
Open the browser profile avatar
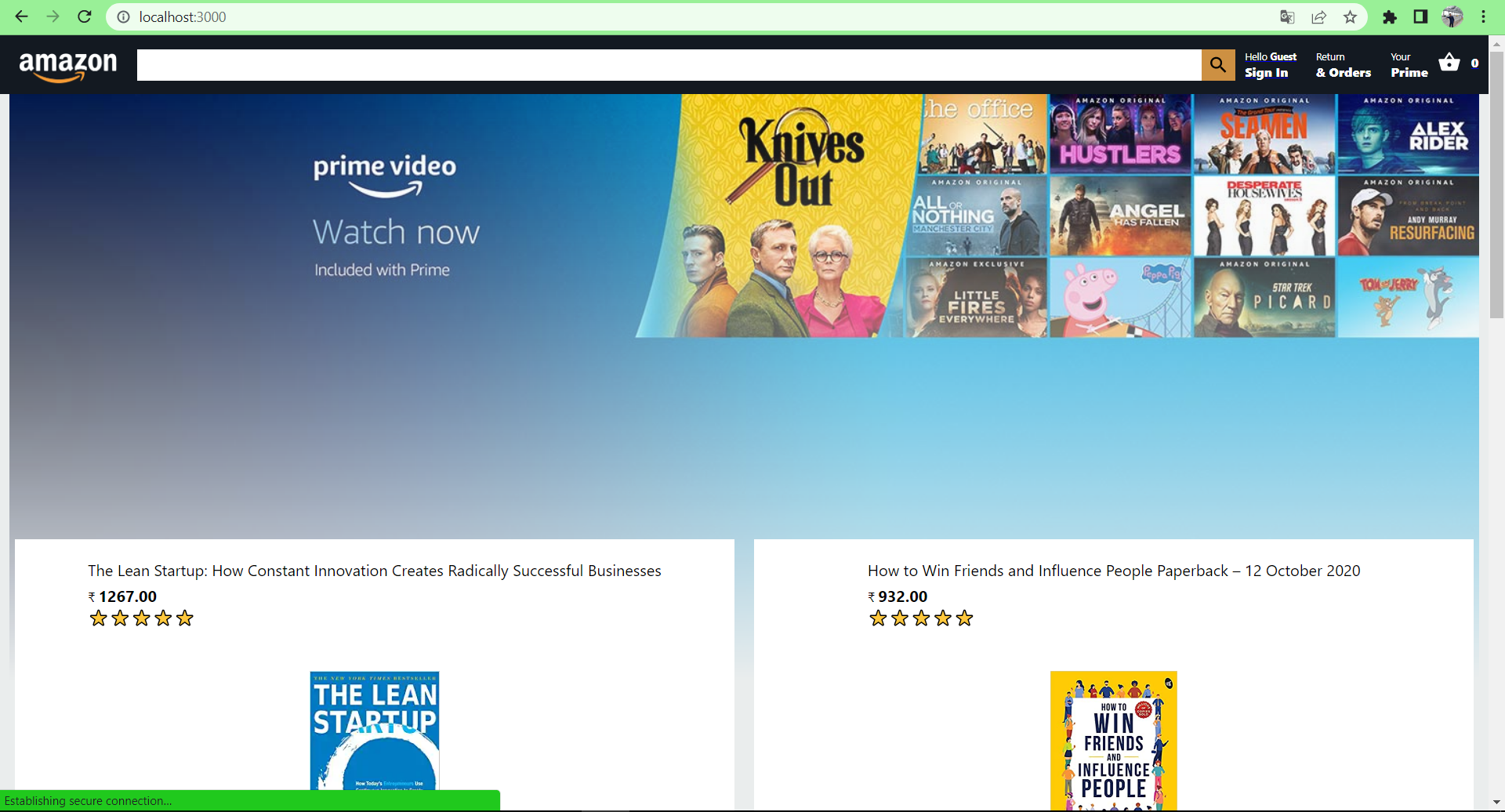pyautogui.click(x=1452, y=16)
